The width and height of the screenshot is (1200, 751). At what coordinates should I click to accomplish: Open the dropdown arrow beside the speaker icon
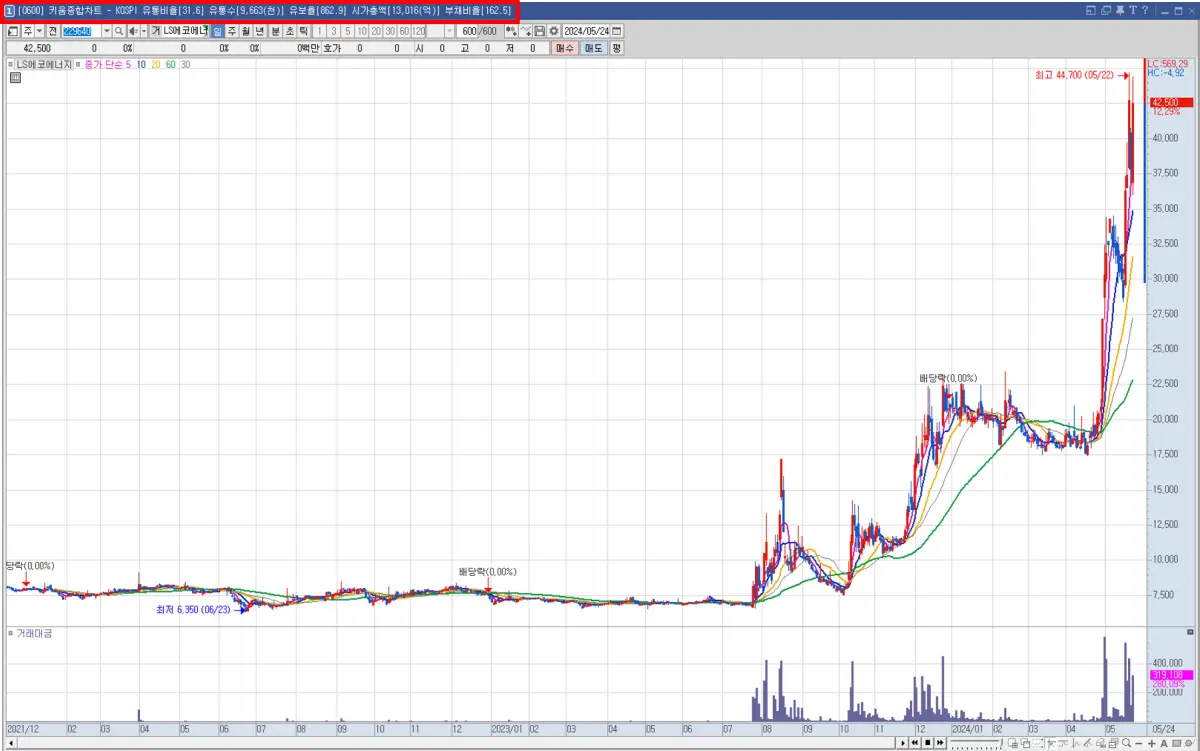click(144, 31)
